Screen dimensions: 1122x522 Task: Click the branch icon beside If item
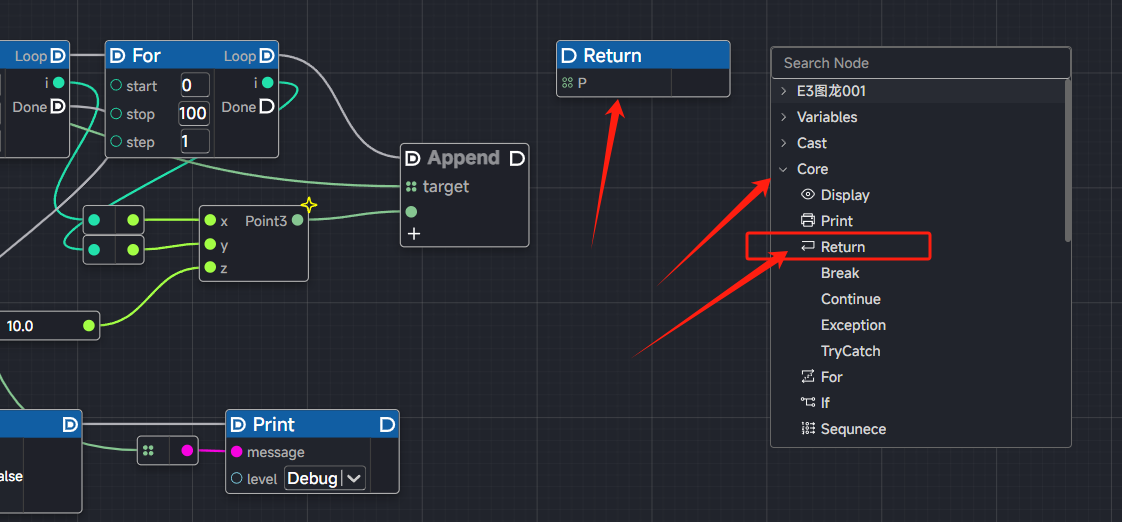pos(808,403)
